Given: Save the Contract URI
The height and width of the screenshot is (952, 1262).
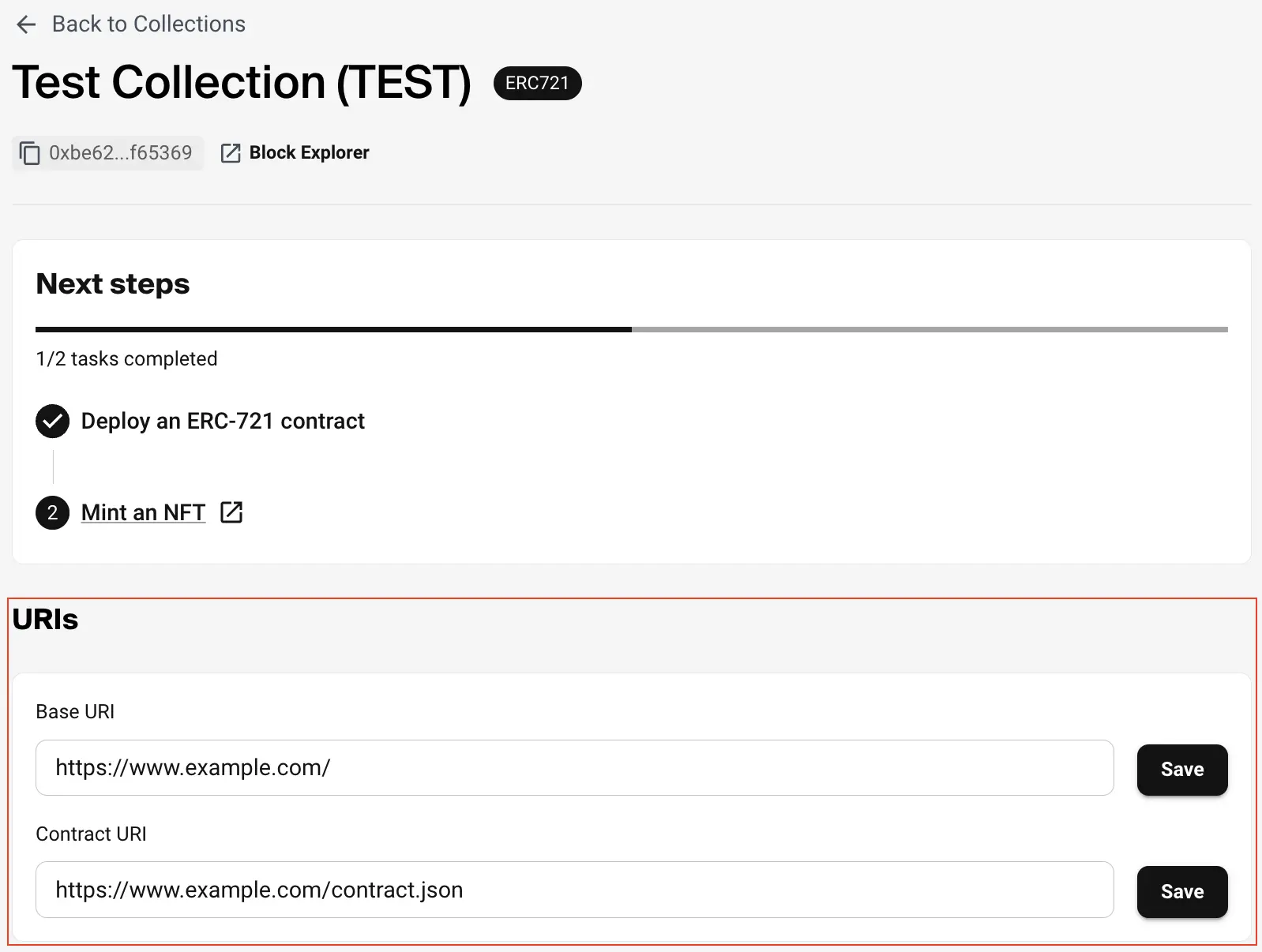Looking at the screenshot, I should coord(1181,892).
